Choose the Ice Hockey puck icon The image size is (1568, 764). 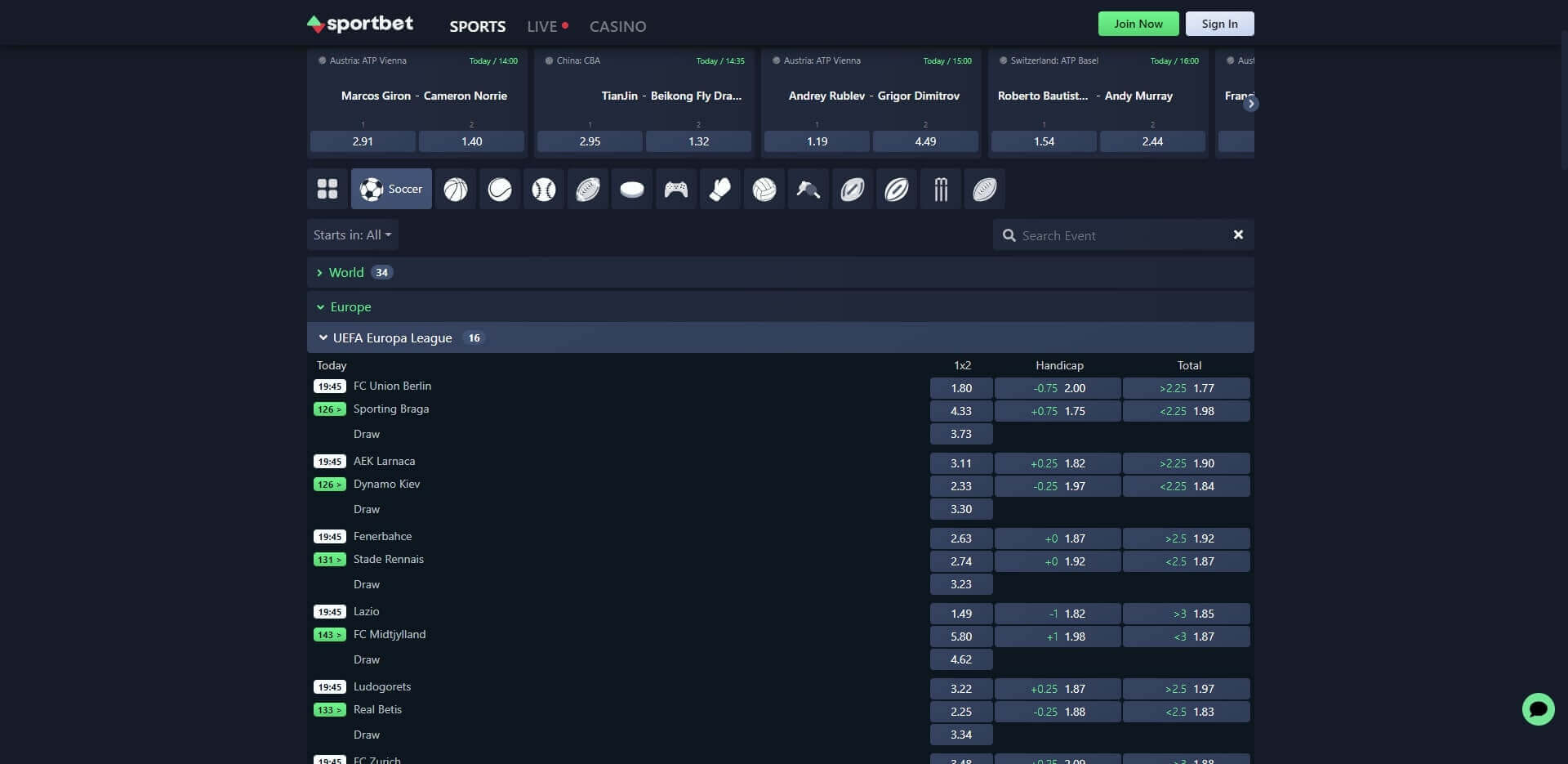[x=631, y=189]
